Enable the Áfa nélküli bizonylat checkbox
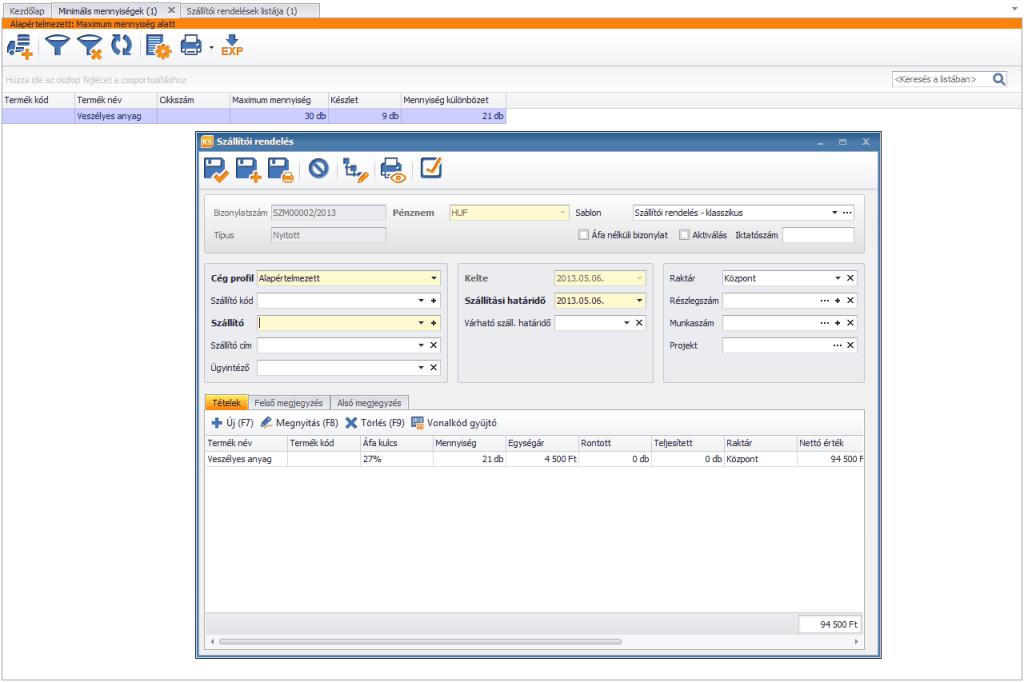This screenshot has width=1024, height=682. pos(583,235)
